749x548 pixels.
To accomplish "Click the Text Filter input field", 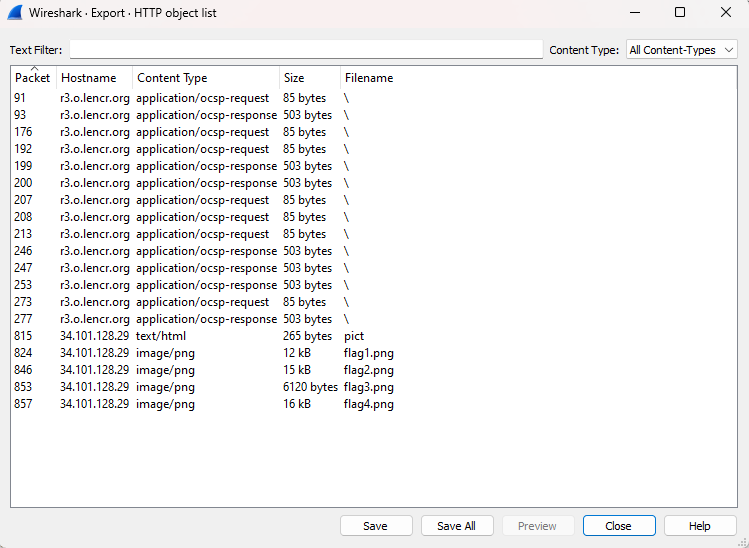I will 306,50.
